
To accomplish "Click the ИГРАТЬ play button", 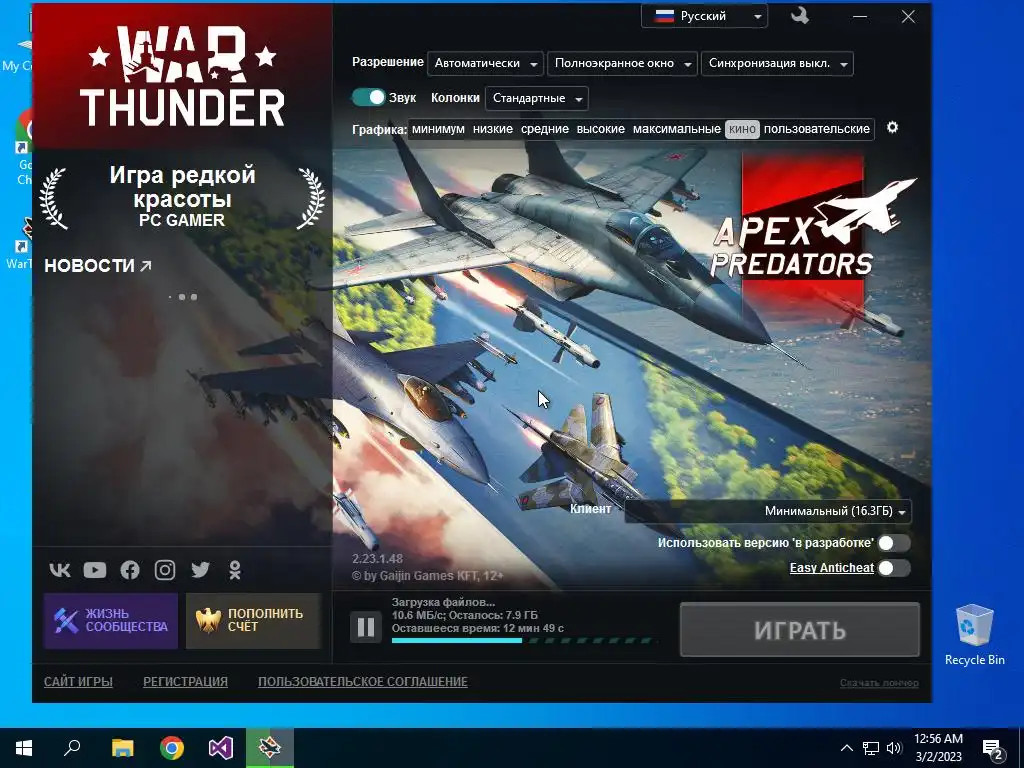I will pos(799,630).
